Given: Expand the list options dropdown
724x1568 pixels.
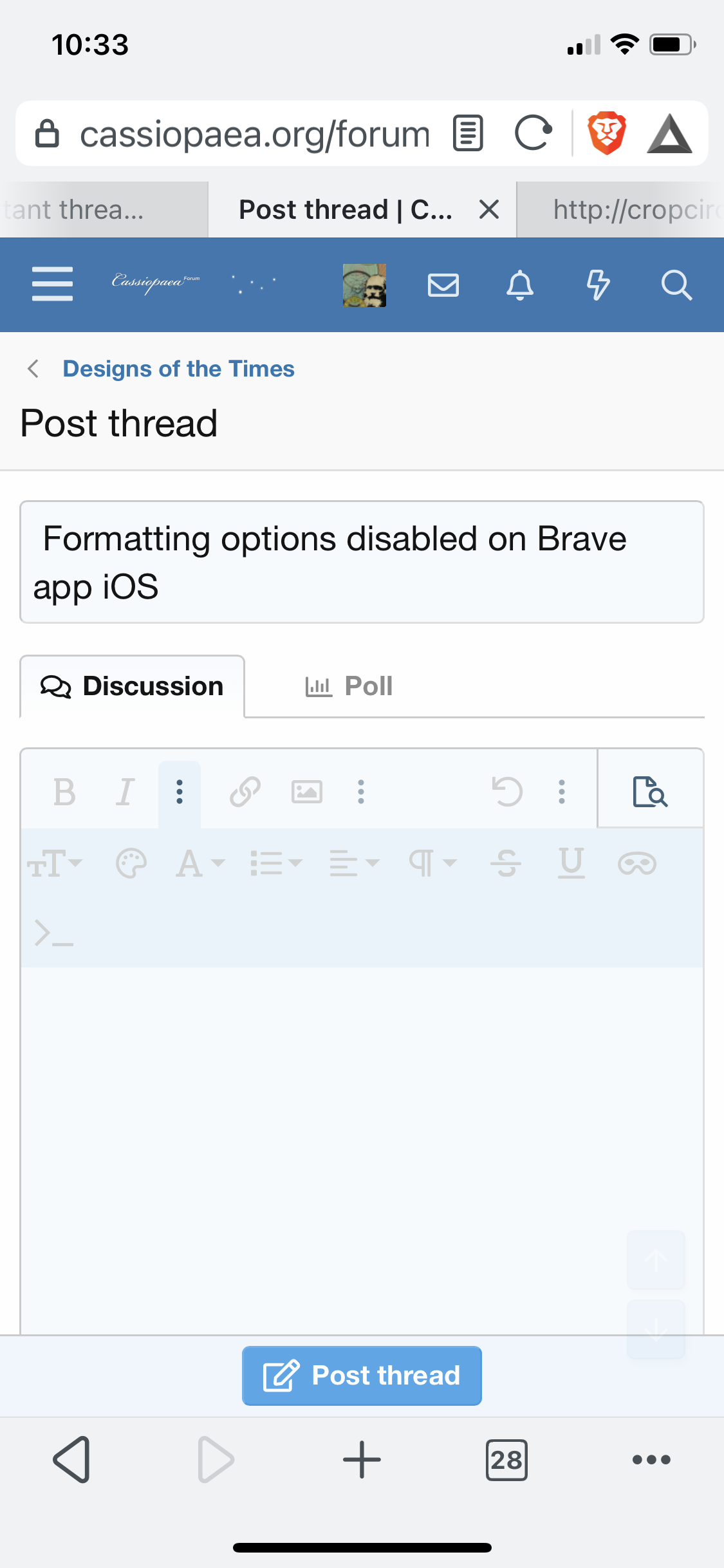Looking at the screenshot, I should tap(276, 863).
